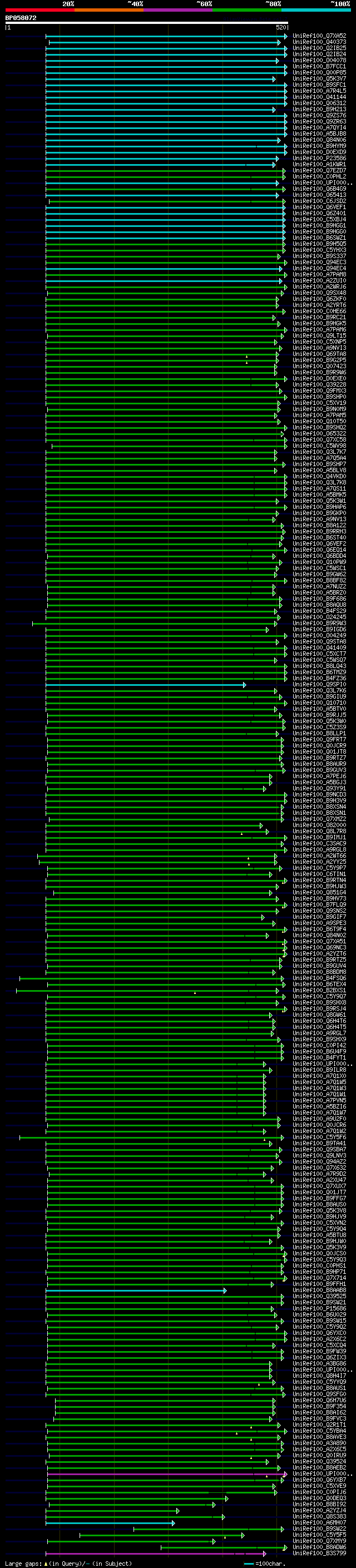Open hit UniRef100_Q3L7K6
The width and height of the screenshot is (356, 1568).
(x=319, y=690)
